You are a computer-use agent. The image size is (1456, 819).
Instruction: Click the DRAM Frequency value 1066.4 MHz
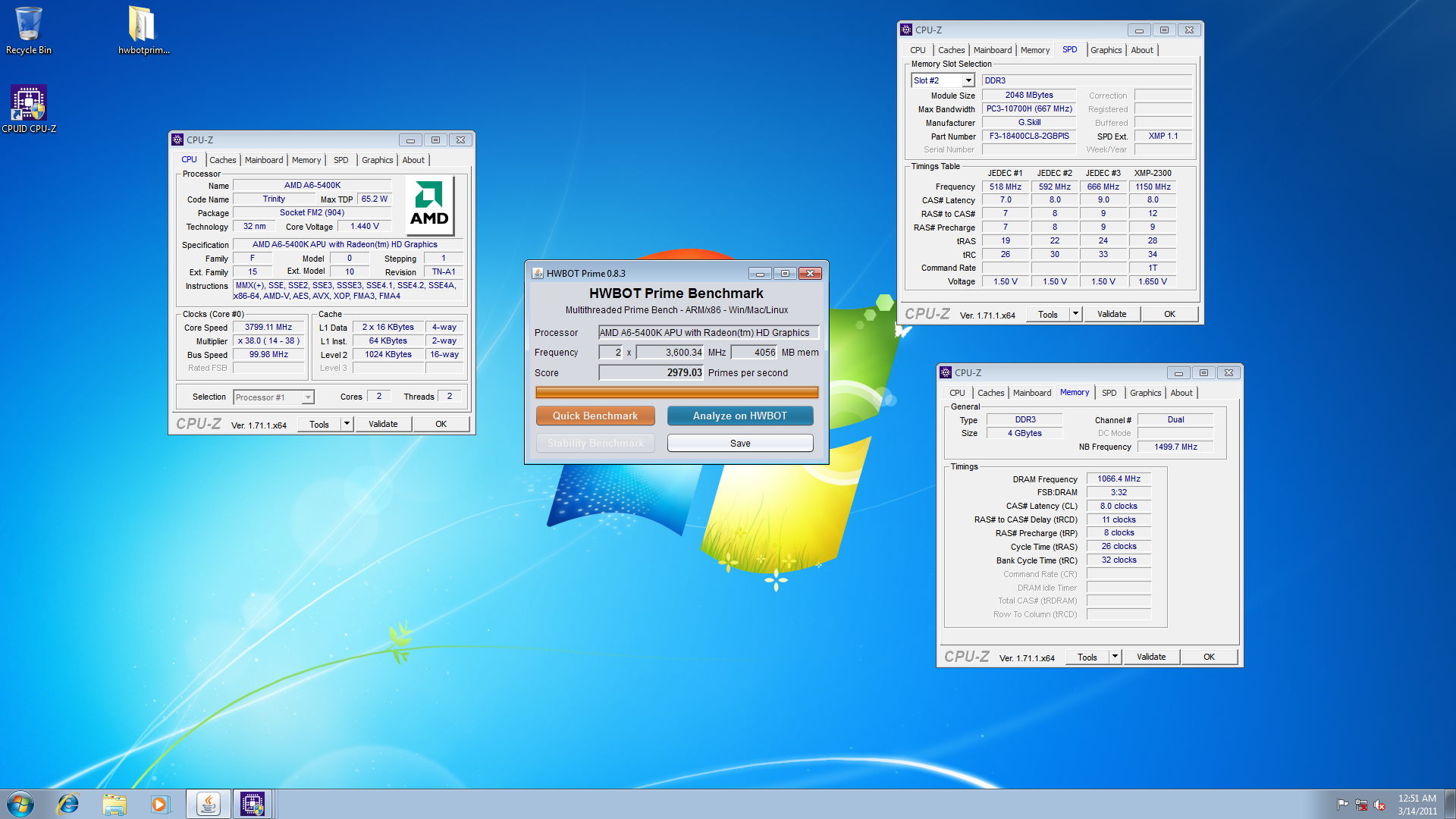1119,479
